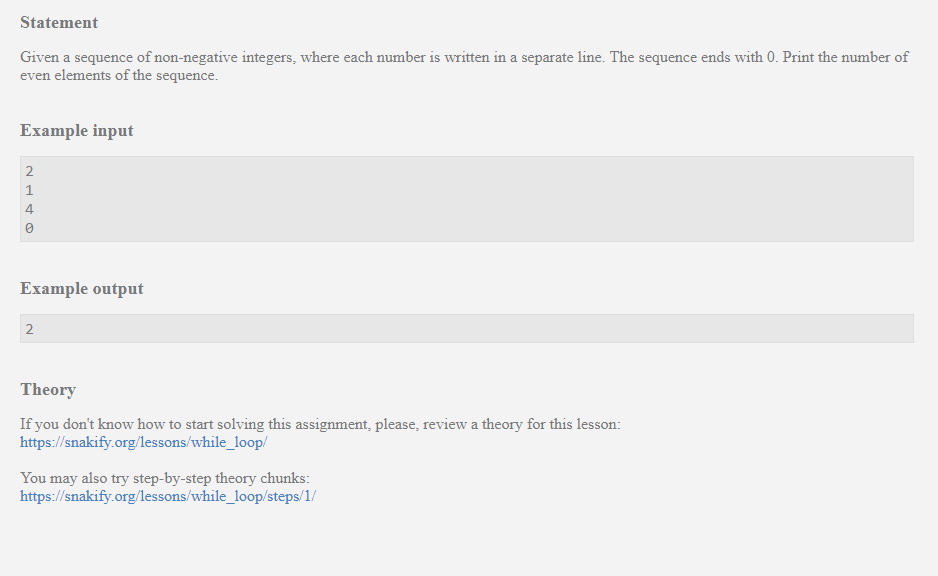This screenshot has height=576, width=938.
Task: Open the snakify while_loop lesson link
Action: [143, 442]
